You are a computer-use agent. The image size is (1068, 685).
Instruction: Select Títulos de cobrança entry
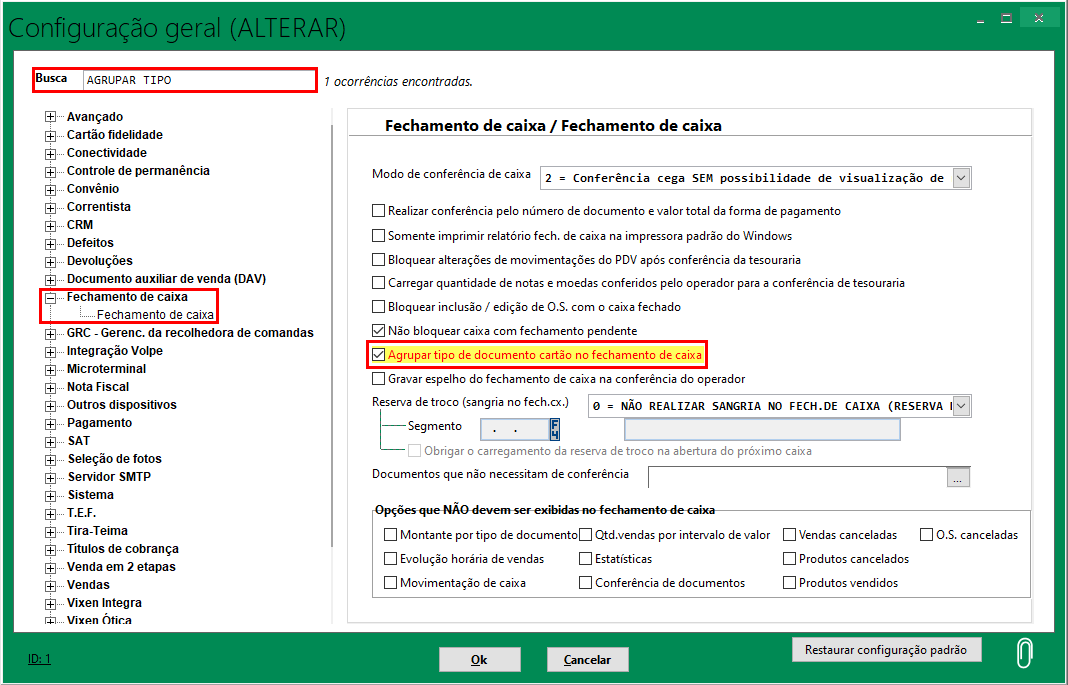pos(123,549)
